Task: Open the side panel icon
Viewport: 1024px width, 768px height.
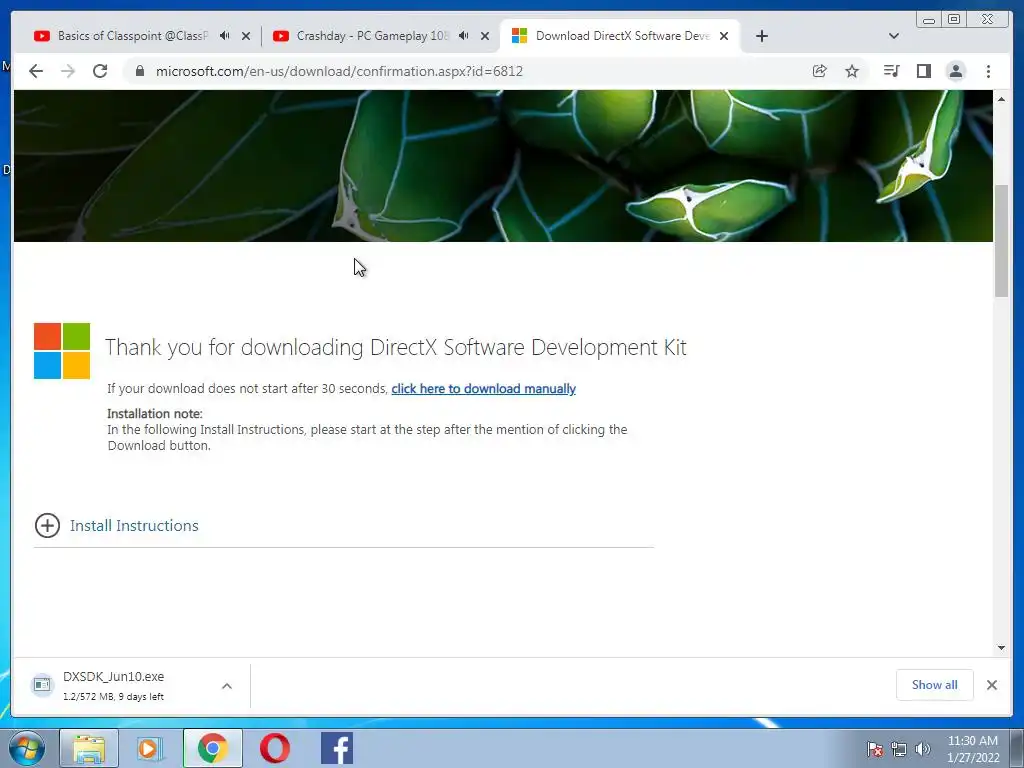Action: [923, 71]
